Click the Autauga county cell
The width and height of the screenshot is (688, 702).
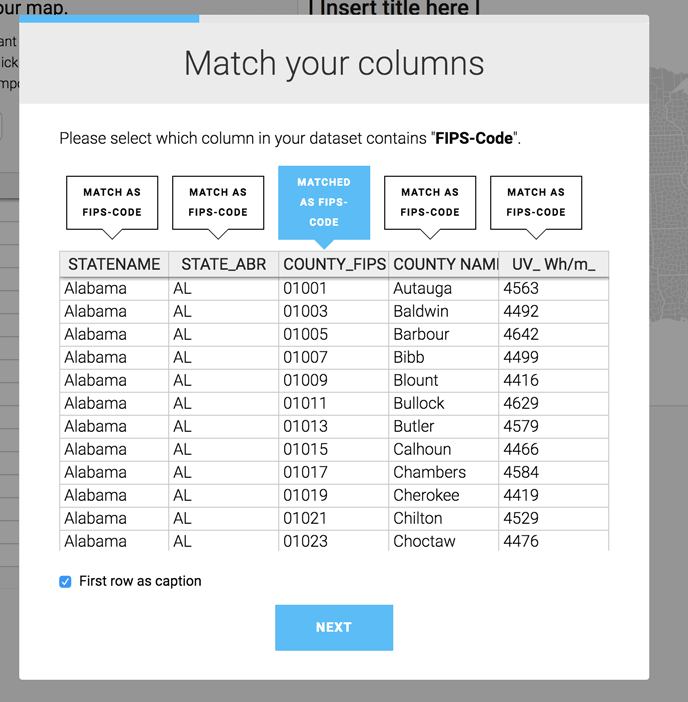pos(444,288)
